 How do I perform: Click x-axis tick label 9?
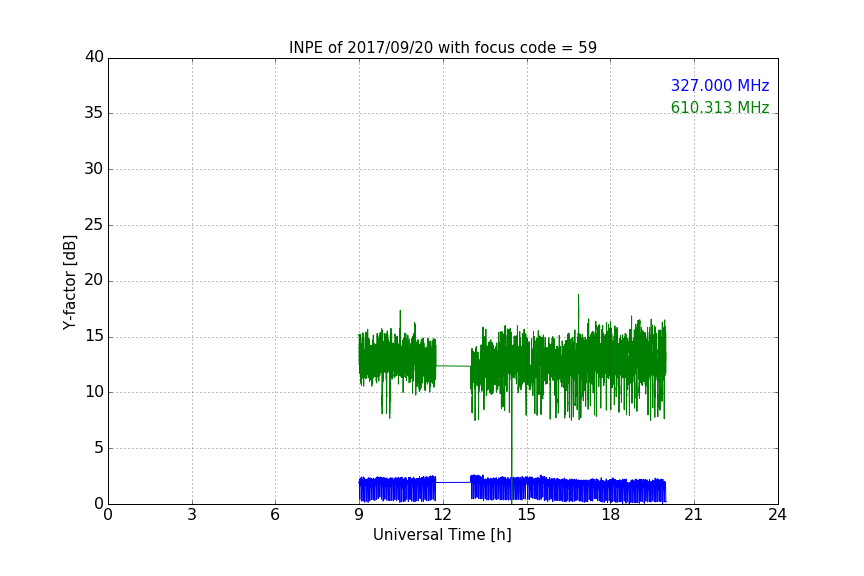359,515
